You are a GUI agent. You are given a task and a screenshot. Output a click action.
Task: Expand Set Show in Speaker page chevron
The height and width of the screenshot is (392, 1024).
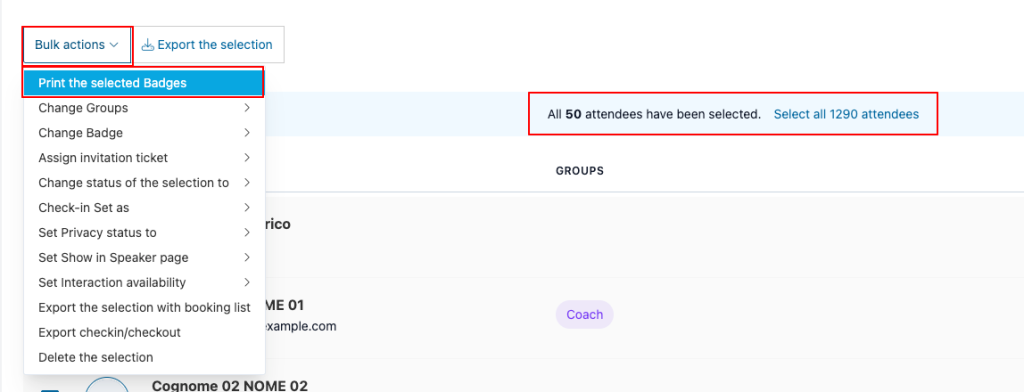coord(247,257)
